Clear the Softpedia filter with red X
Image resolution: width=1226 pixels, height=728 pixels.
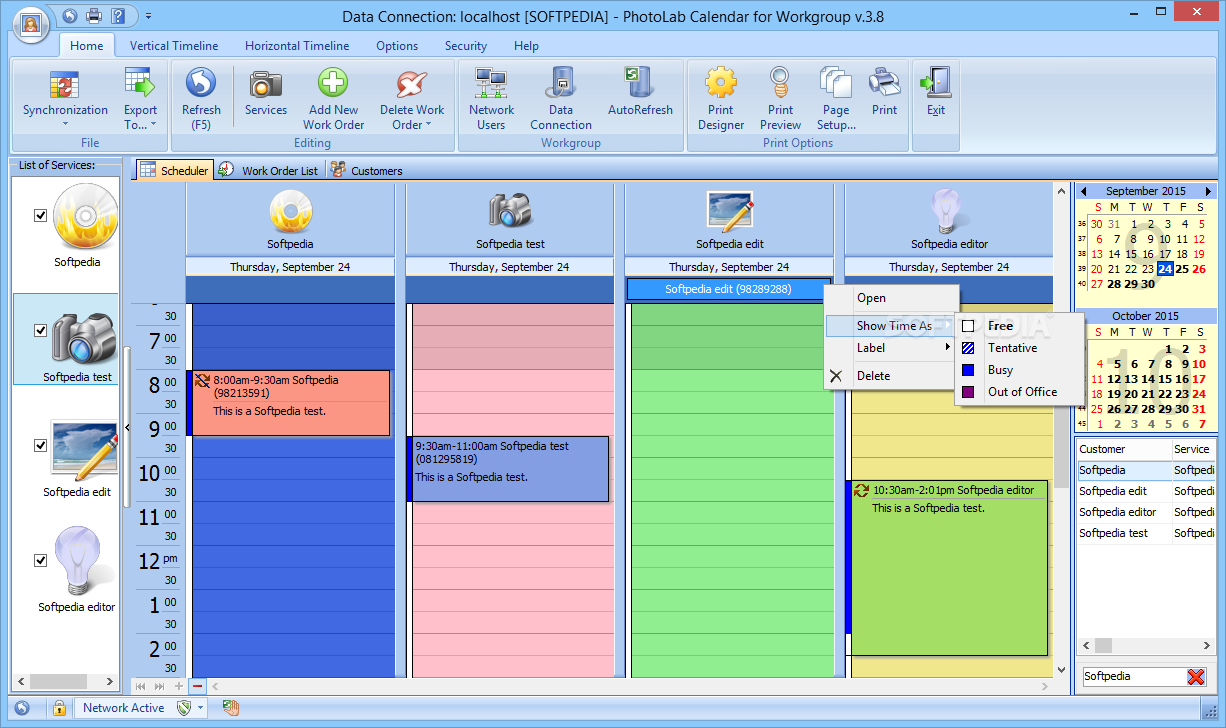click(x=1196, y=677)
